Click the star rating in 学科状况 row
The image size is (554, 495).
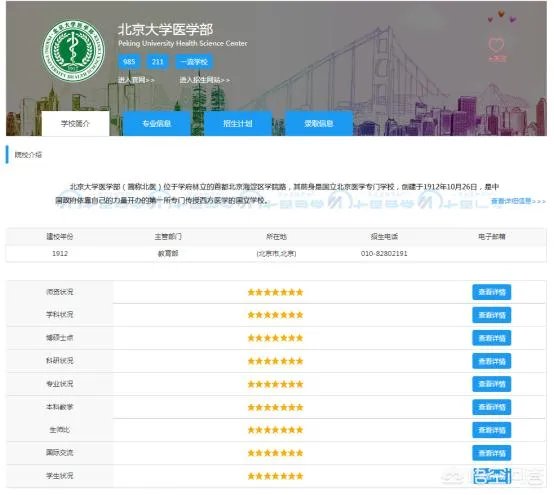pyautogui.click(x=276, y=315)
